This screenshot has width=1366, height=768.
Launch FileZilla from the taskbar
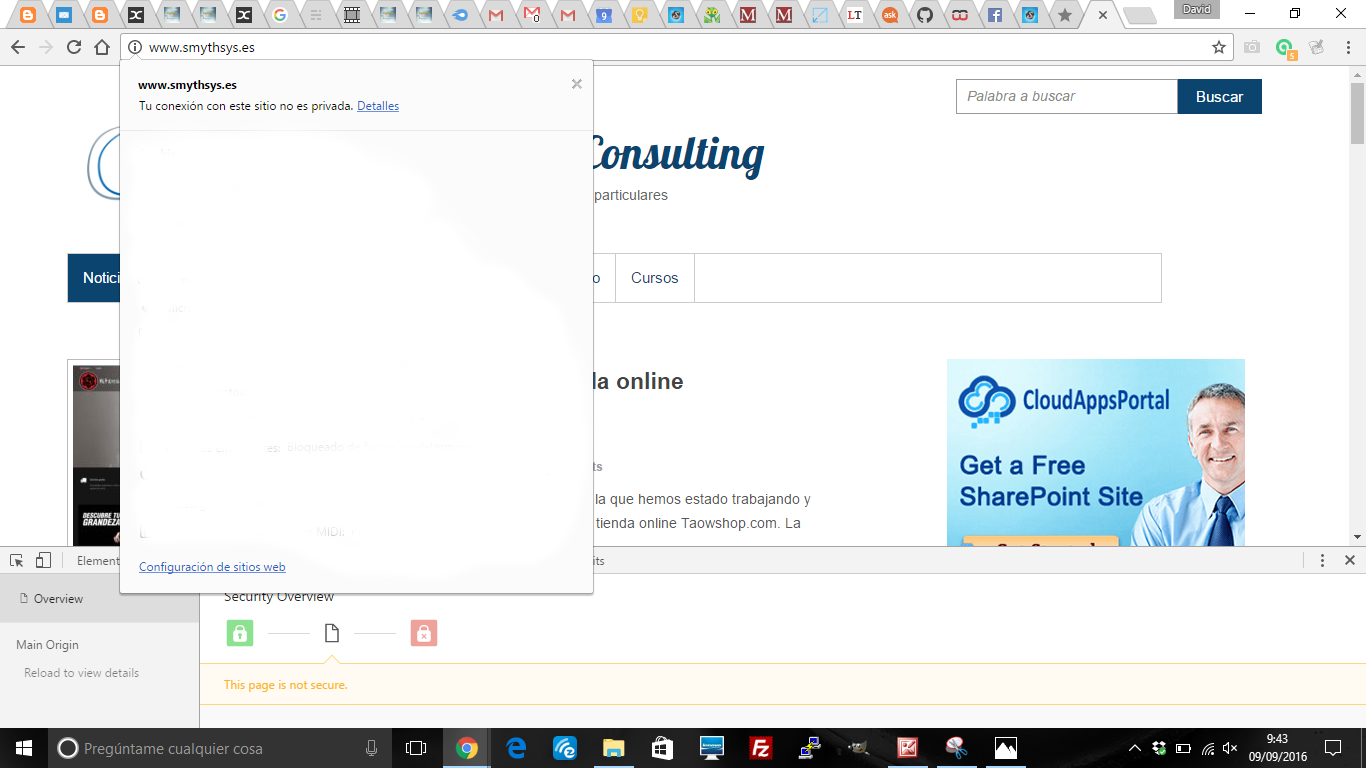pyautogui.click(x=761, y=748)
